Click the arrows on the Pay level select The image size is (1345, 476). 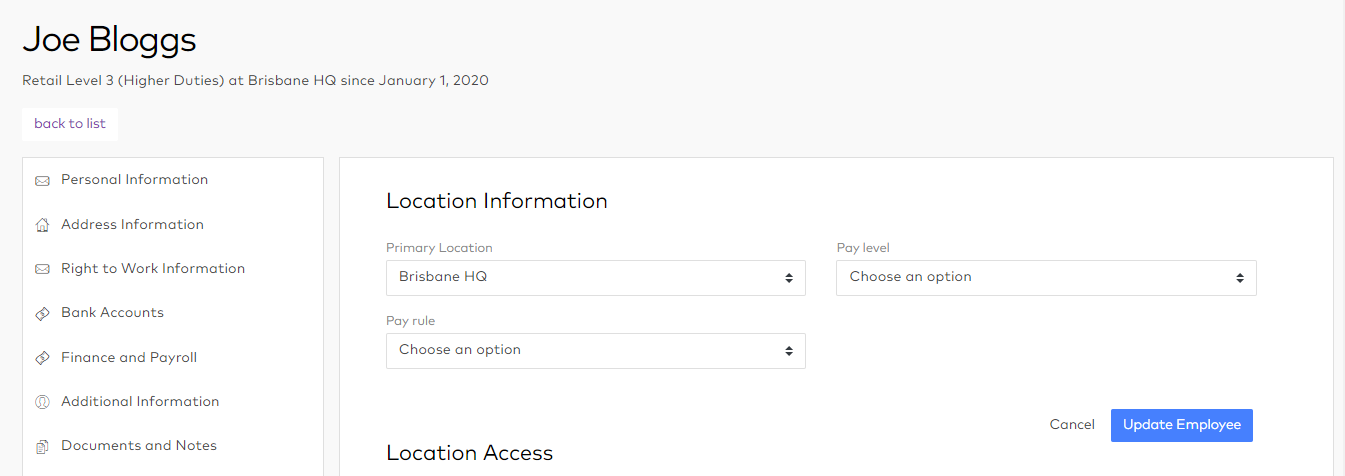(x=1239, y=278)
